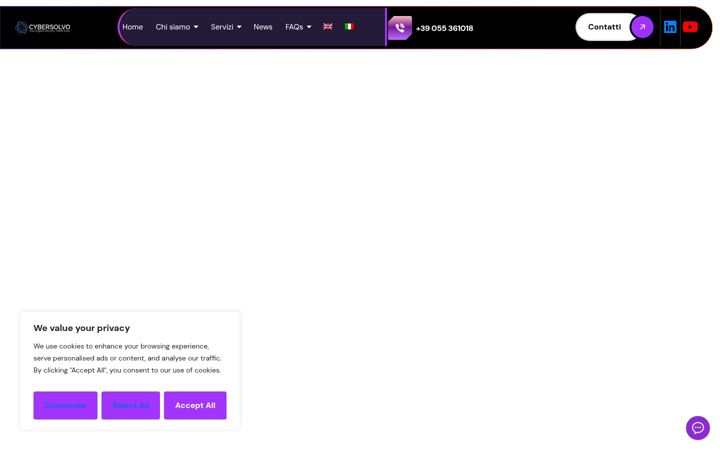Image resolution: width=720 pixels, height=450 pixels.
Task: Click the Cybersolvo logo
Action: click(x=43, y=28)
